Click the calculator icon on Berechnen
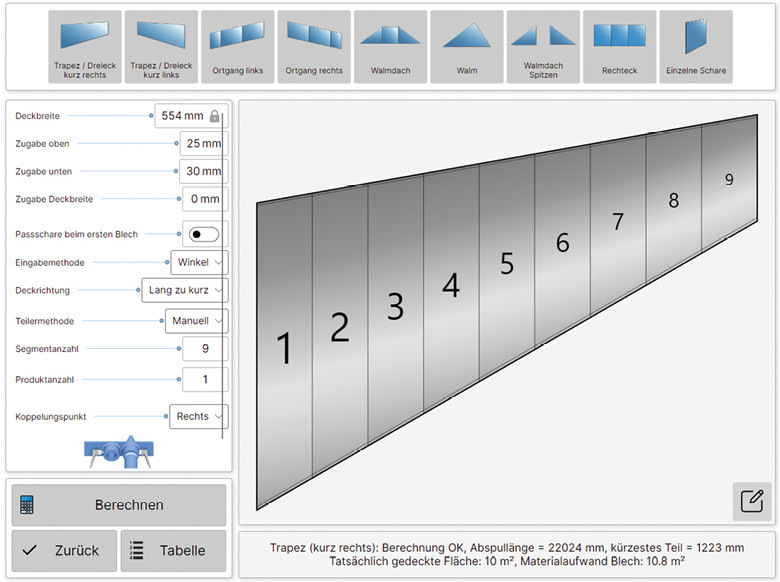The width and height of the screenshot is (780, 582). tap(27, 505)
